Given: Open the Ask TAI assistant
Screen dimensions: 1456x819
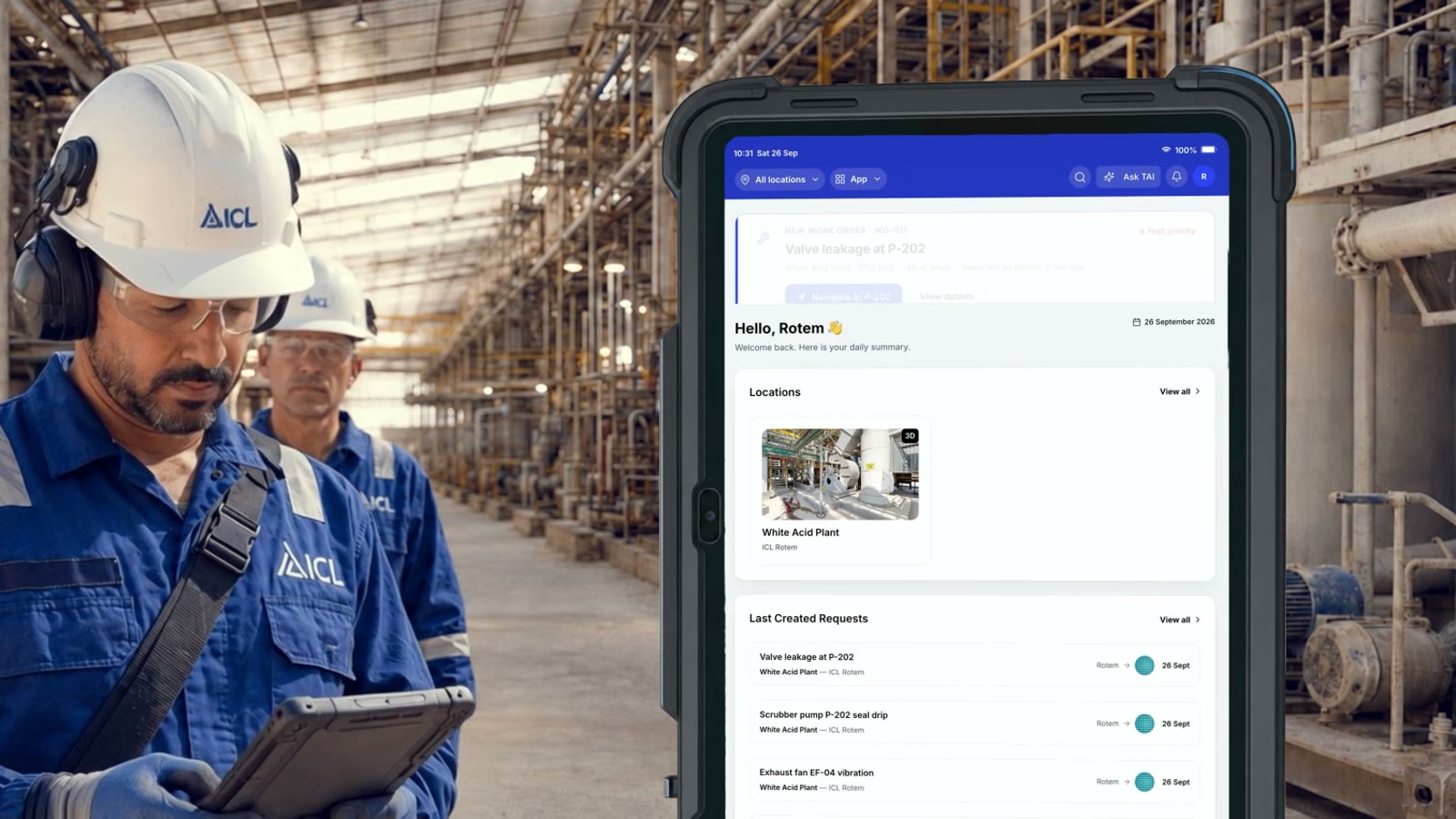Looking at the screenshot, I should pyautogui.click(x=1128, y=177).
